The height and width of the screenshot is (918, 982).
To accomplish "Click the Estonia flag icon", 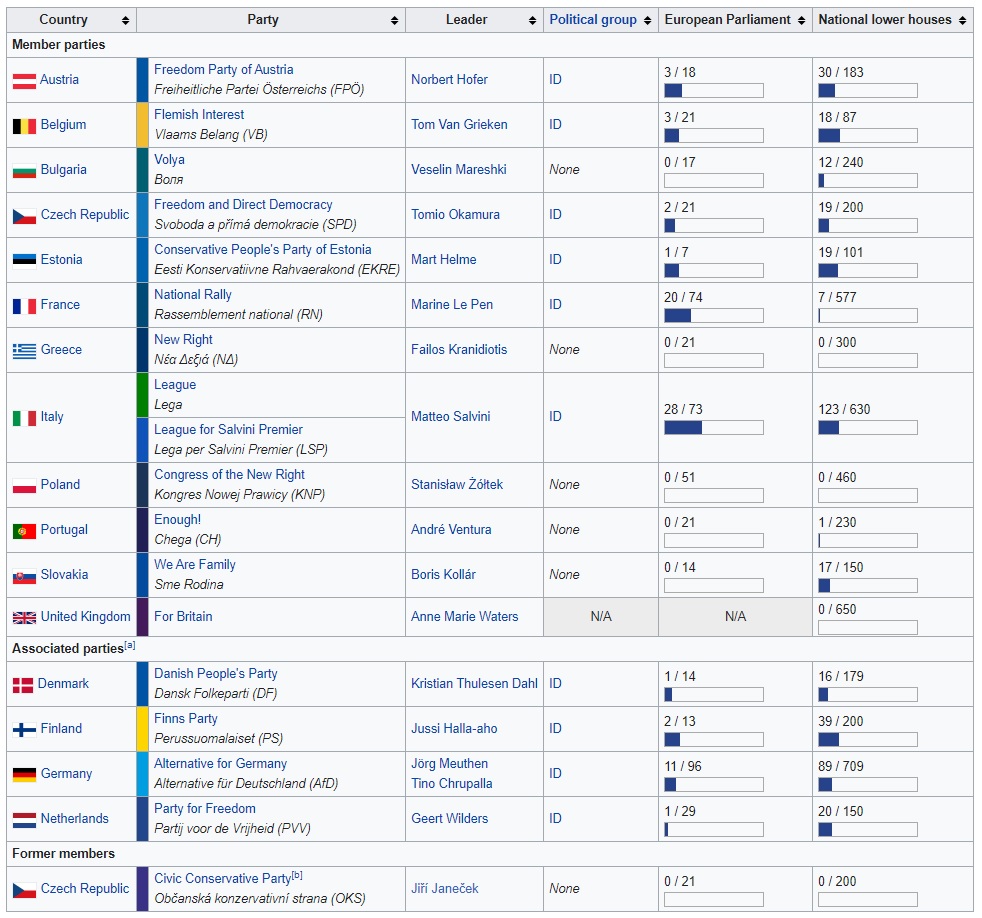I will [x=24, y=260].
